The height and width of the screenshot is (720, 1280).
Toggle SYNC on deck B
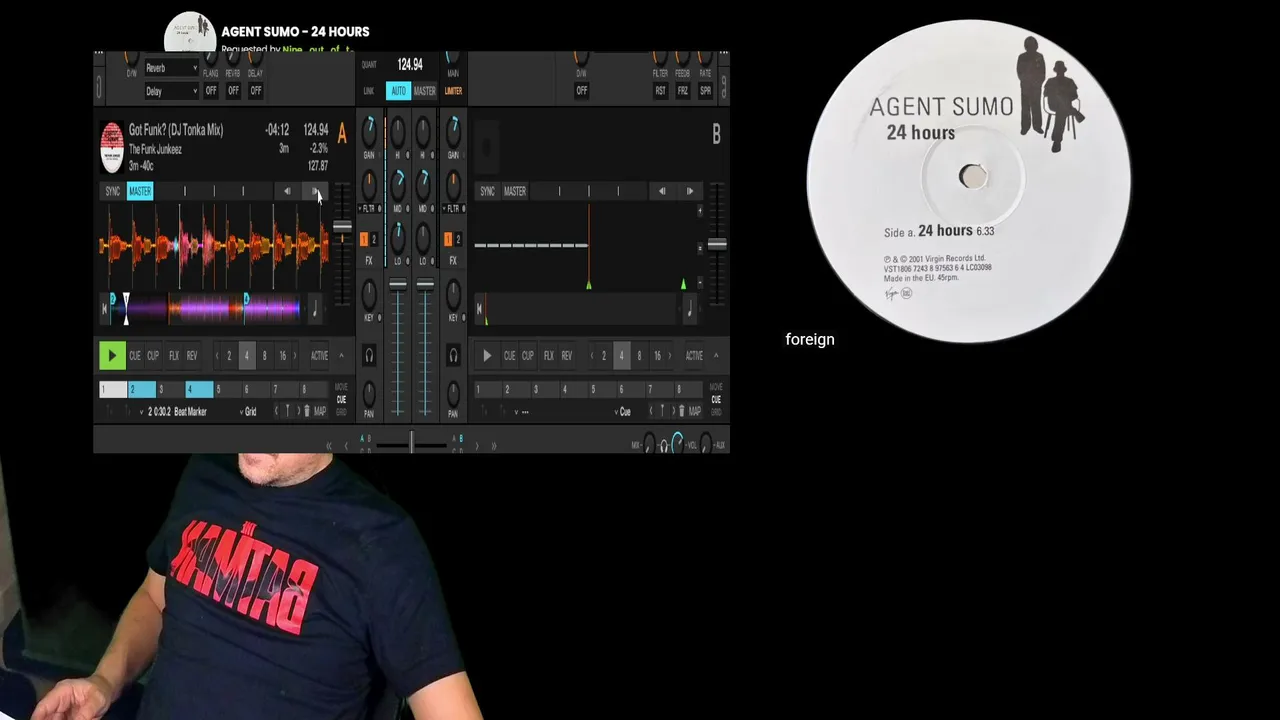[x=487, y=191]
